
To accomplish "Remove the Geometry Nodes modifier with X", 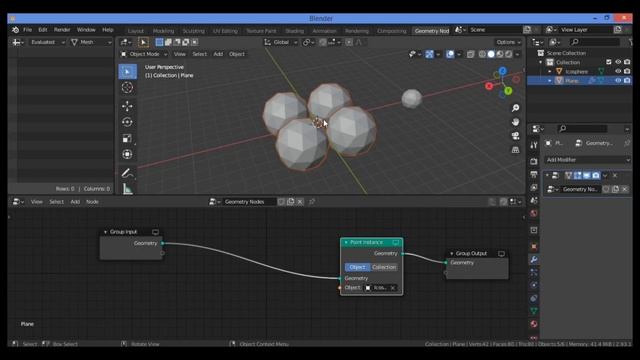I will [x=615, y=176].
